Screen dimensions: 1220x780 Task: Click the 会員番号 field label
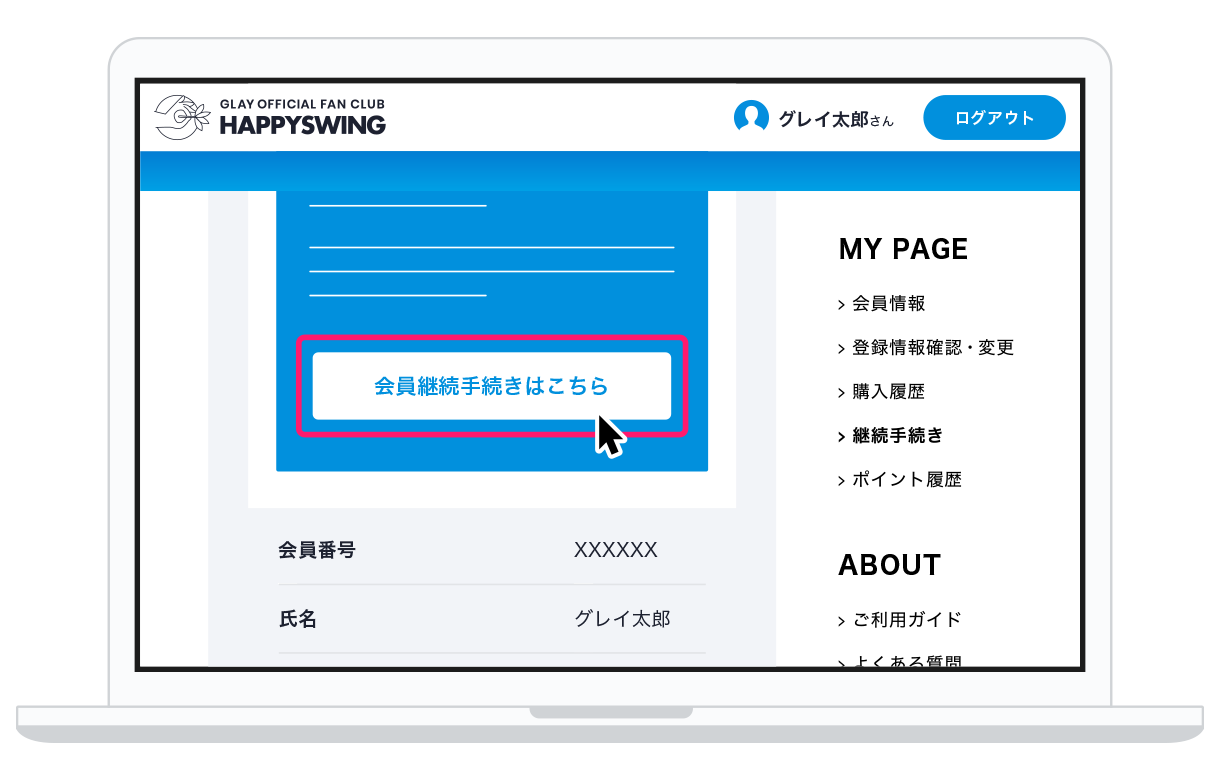point(316,550)
